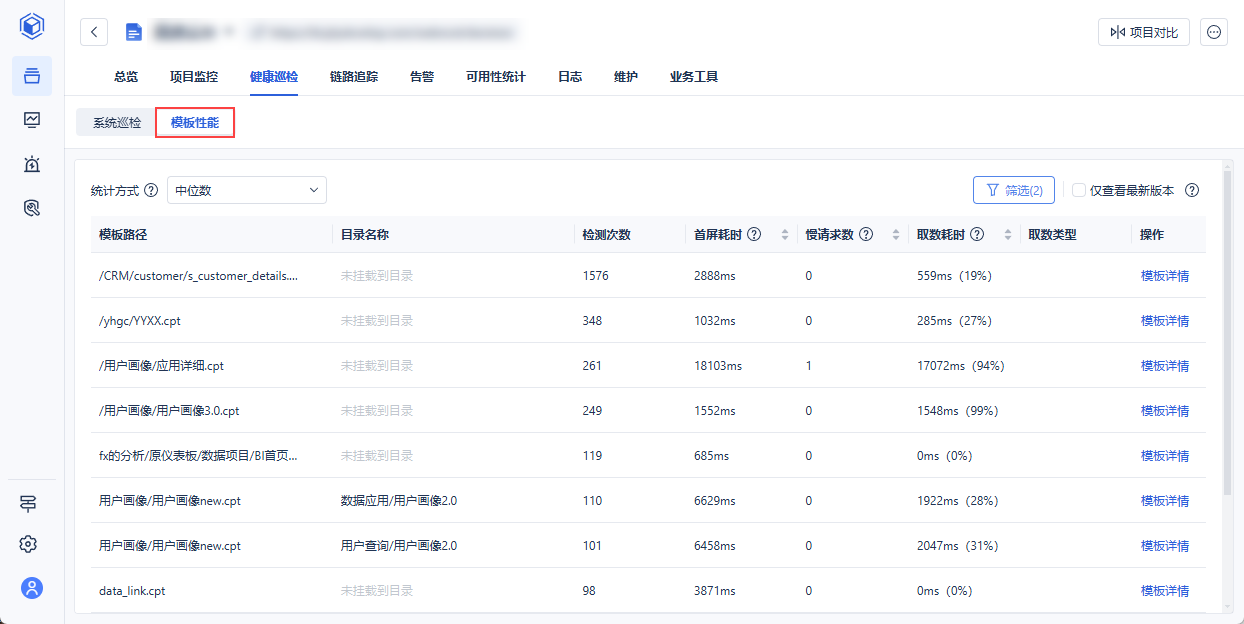Click directory 用户查询/用户画像2.0
1244x624 pixels.
click(x=399, y=546)
